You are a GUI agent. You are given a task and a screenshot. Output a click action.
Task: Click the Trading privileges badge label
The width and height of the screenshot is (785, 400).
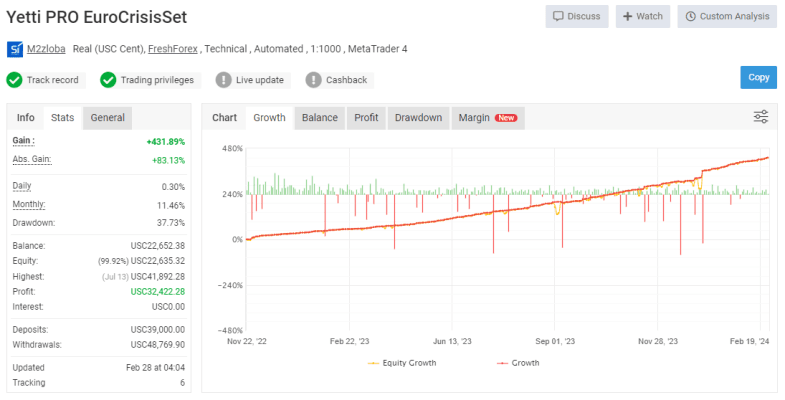pyautogui.click(x=157, y=80)
